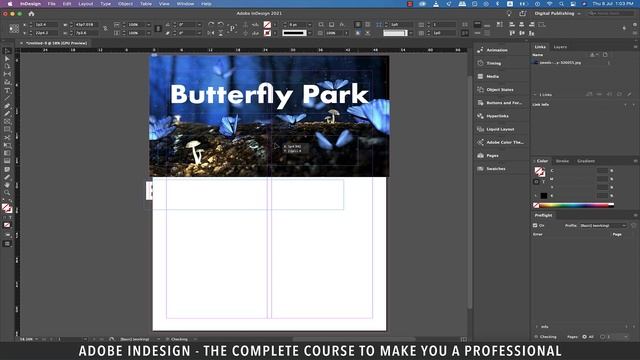The image size is (640, 360).
Task: Open the Window menu
Action: [x=185, y=4]
